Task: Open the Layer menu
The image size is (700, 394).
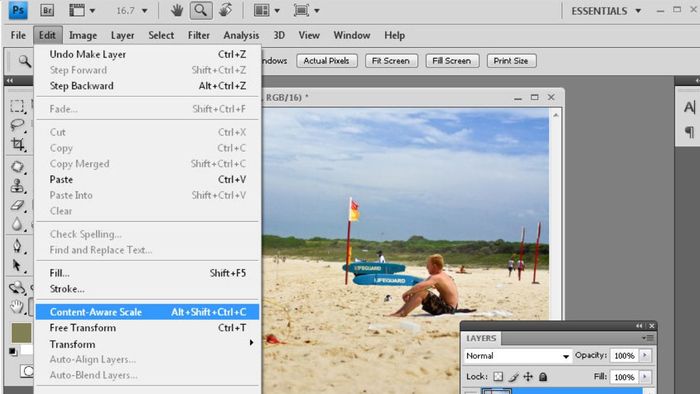Action: (122, 35)
